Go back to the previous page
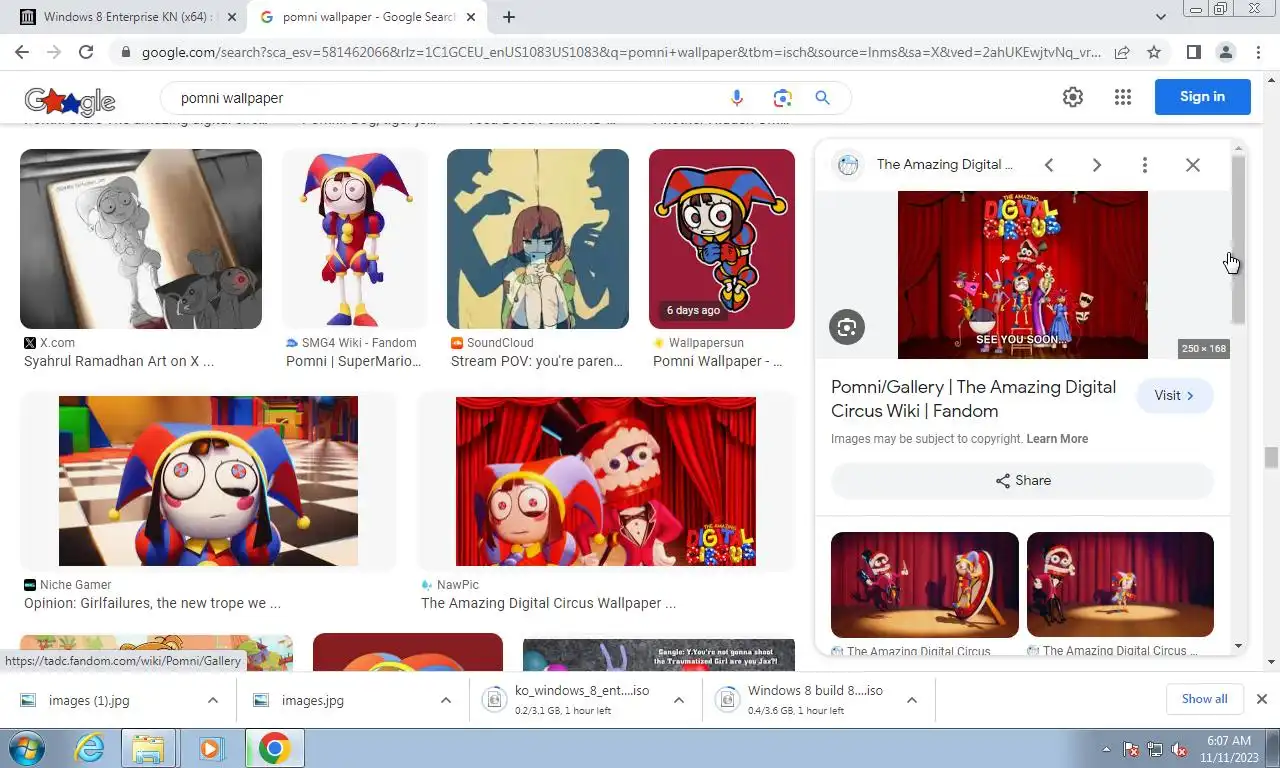 (22, 52)
